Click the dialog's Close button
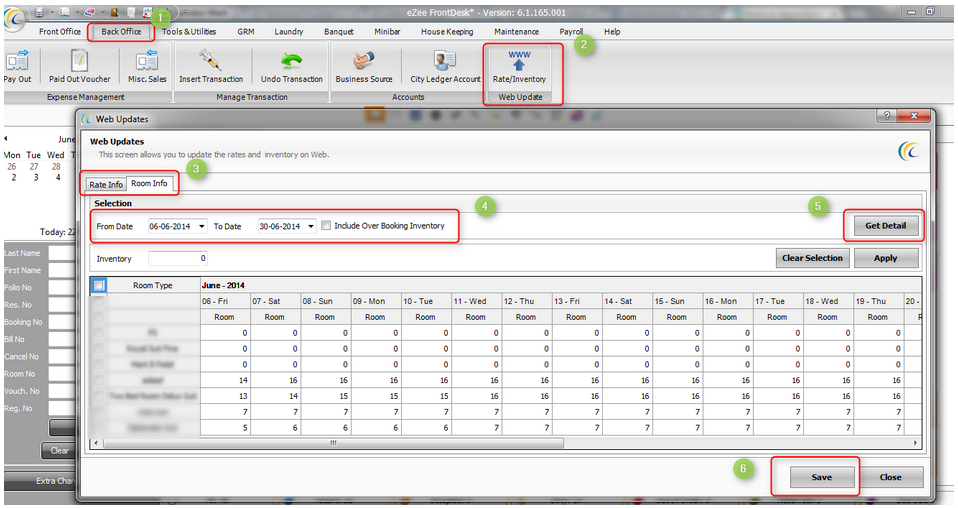958x508 pixels. click(x=890, y=477)
